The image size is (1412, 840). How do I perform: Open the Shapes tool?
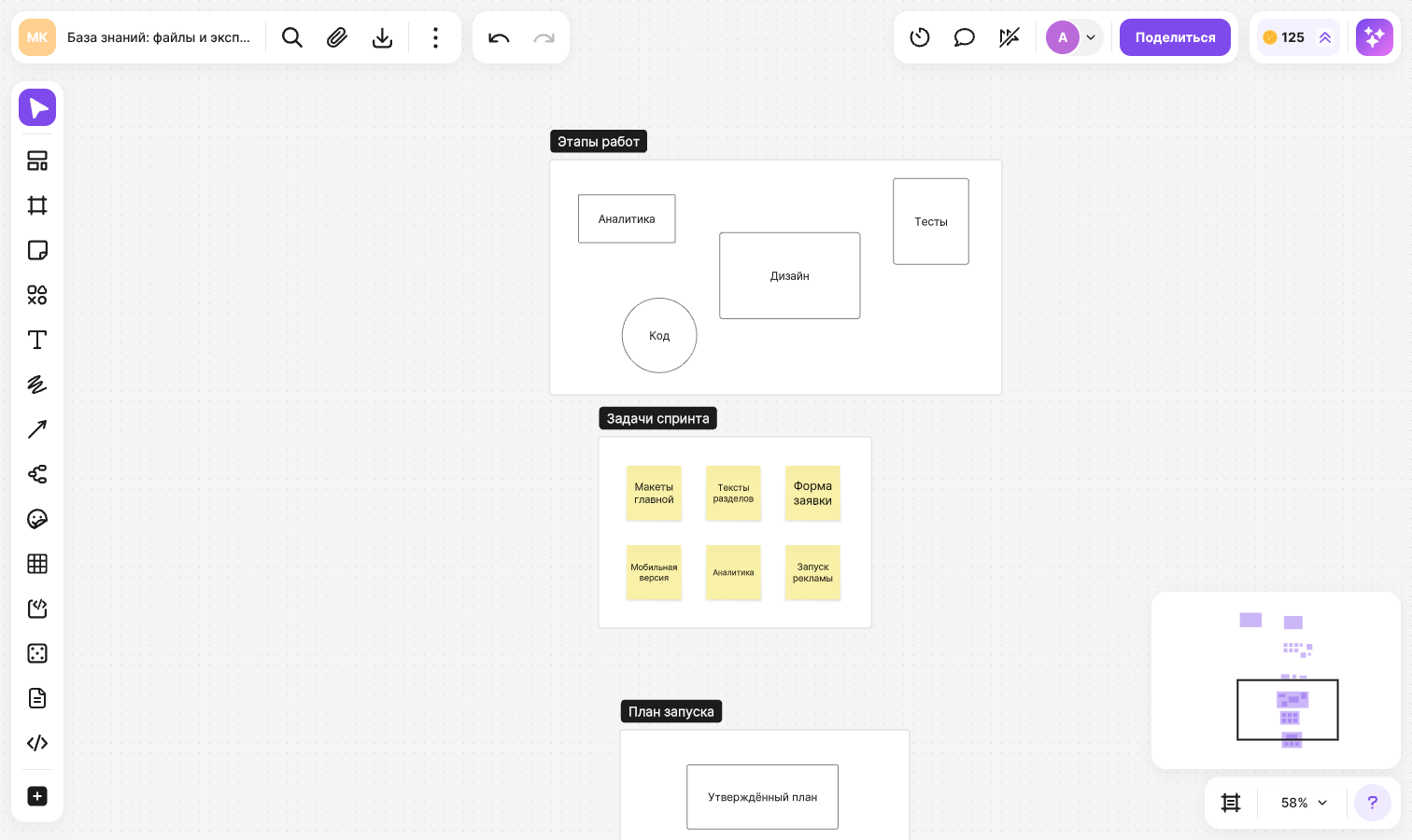37,295
